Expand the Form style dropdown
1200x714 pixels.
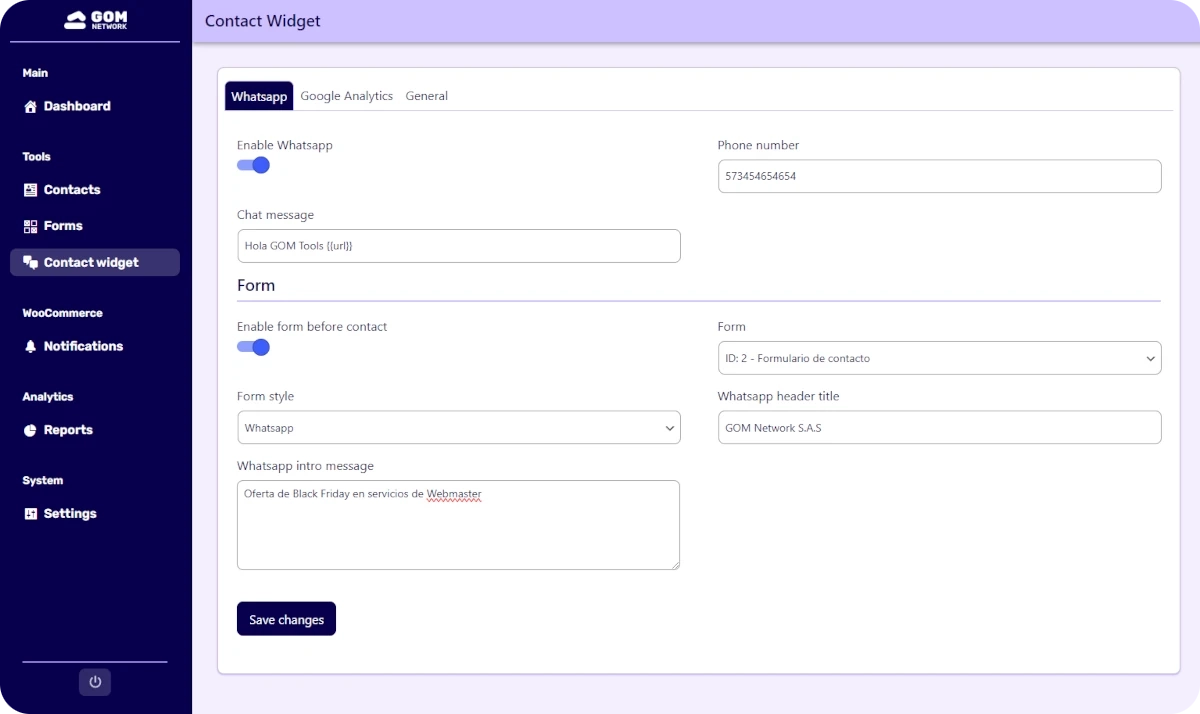tap(458, 428)
